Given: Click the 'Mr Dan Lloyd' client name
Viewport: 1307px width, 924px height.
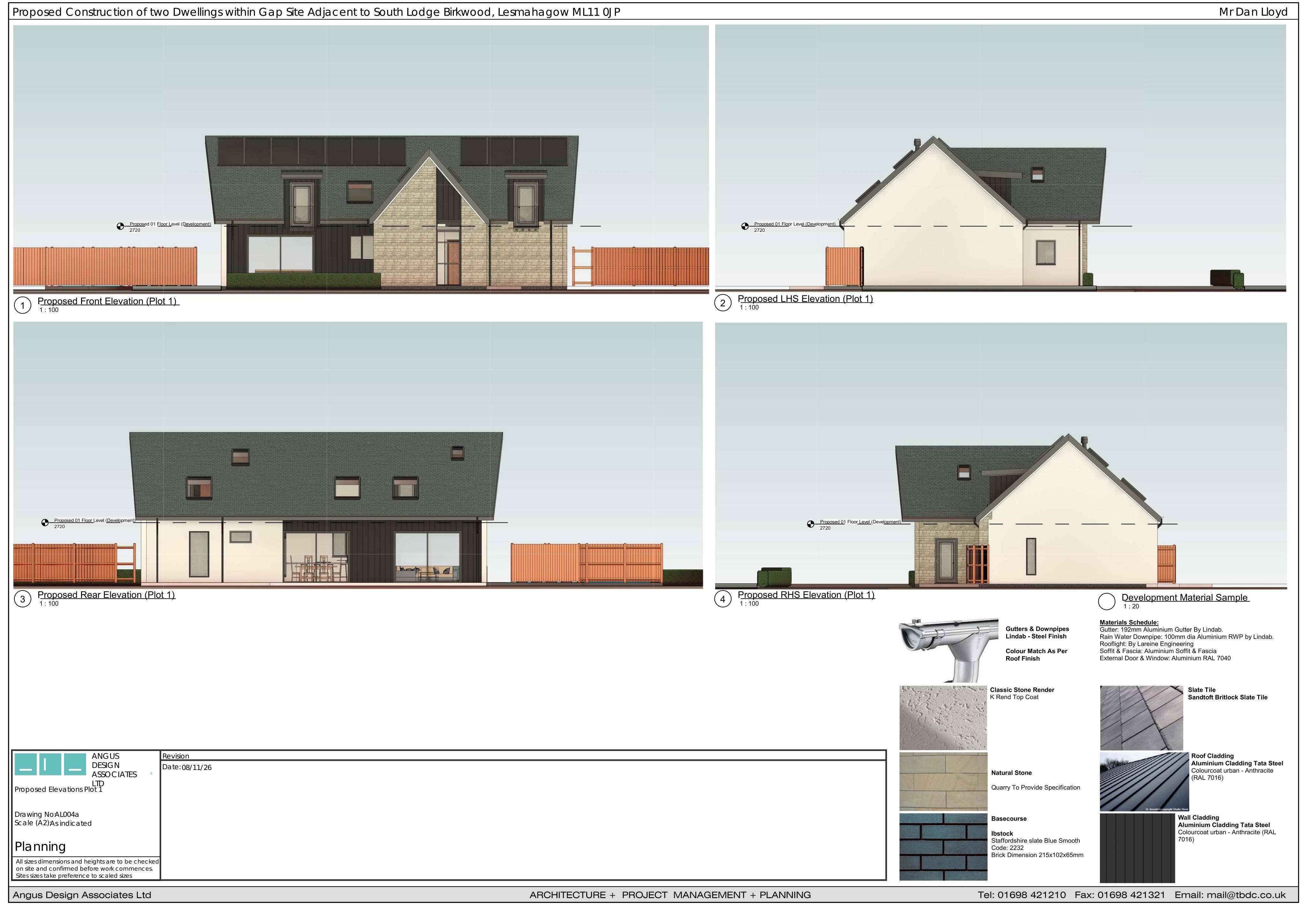Looking at the screenshot, I should click(1253, 12).
